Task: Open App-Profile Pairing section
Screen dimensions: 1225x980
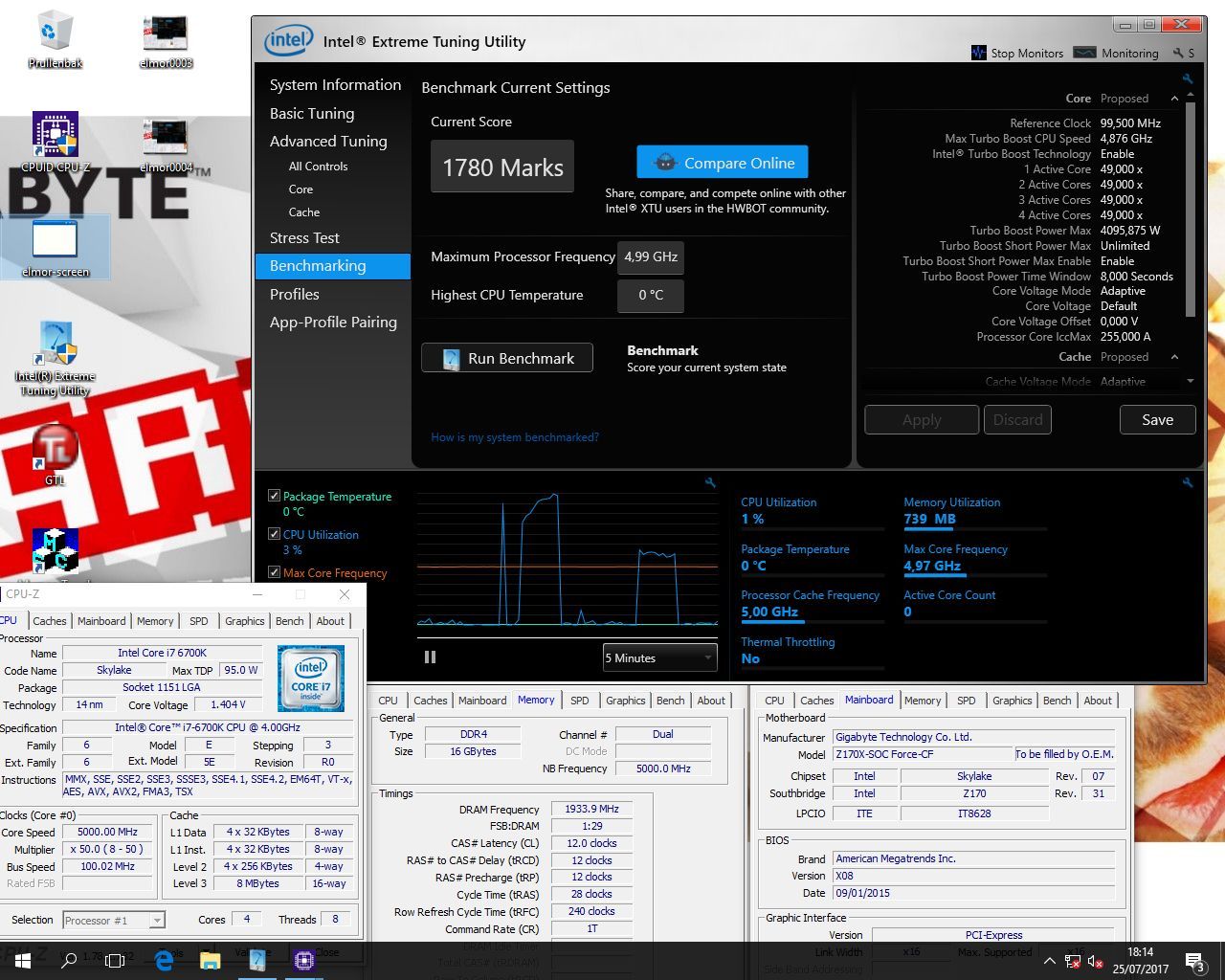Action: [333, 322]
